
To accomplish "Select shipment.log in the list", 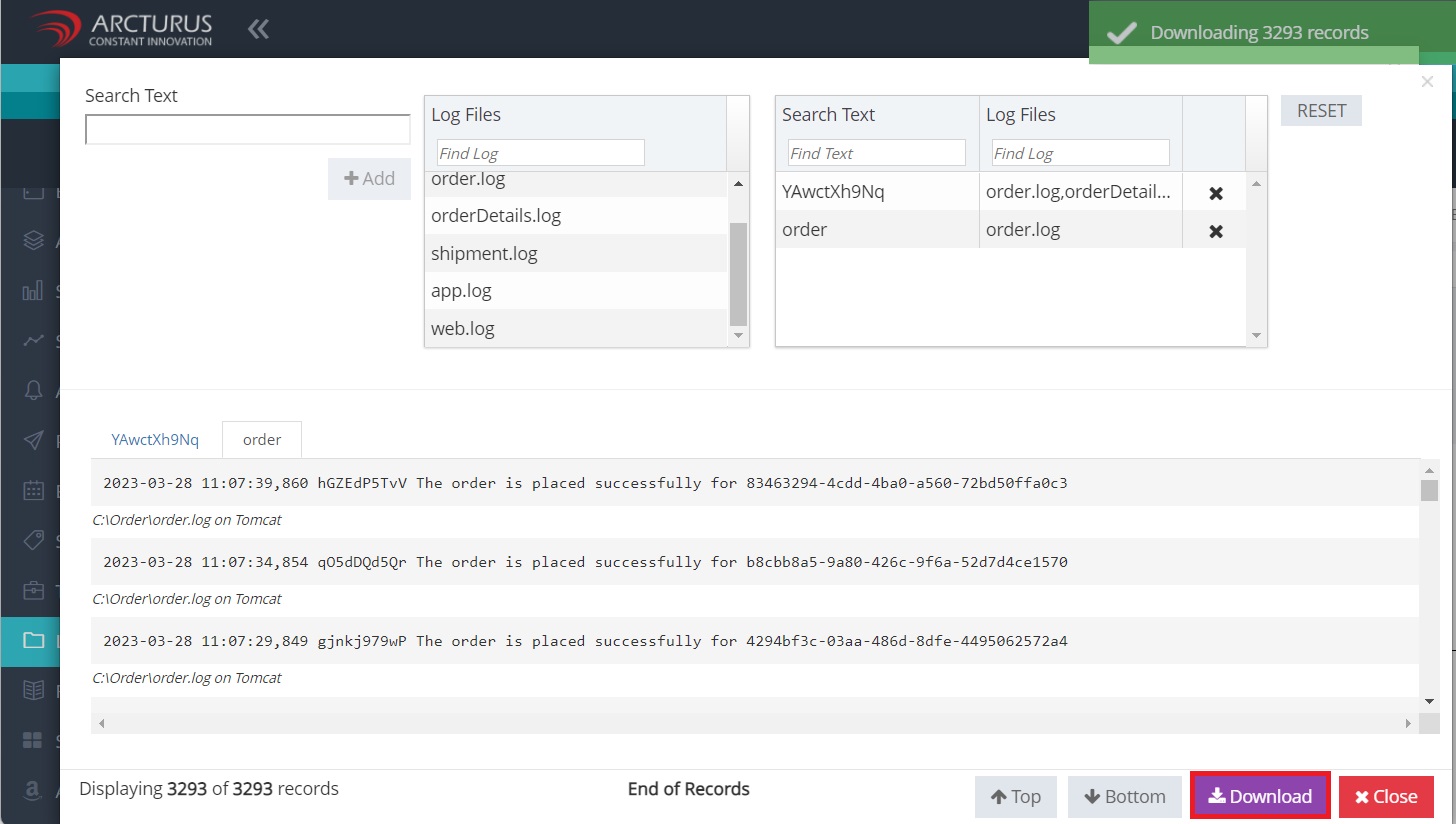I will 576,253.
